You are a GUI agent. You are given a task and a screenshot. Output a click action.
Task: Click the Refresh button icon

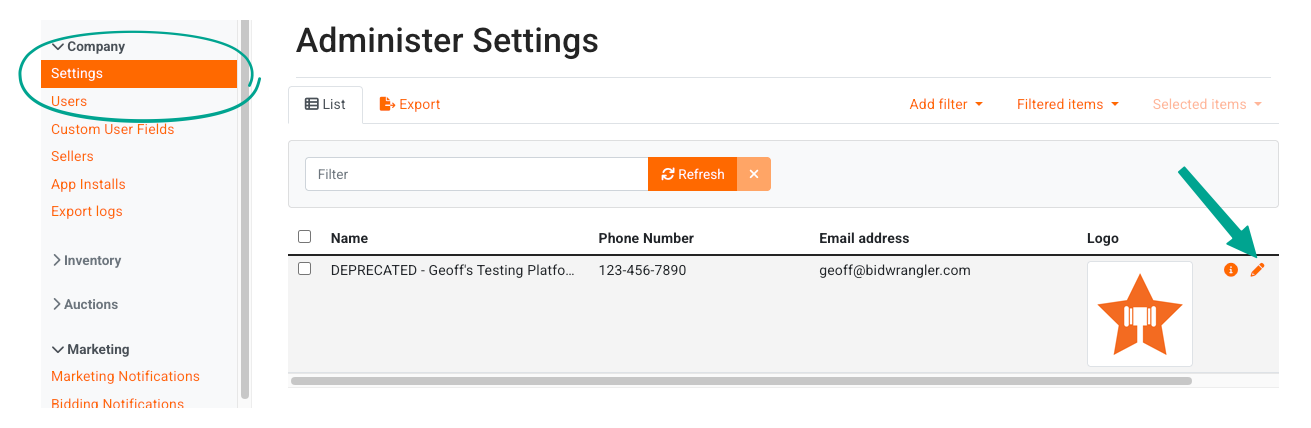point(668,174)
